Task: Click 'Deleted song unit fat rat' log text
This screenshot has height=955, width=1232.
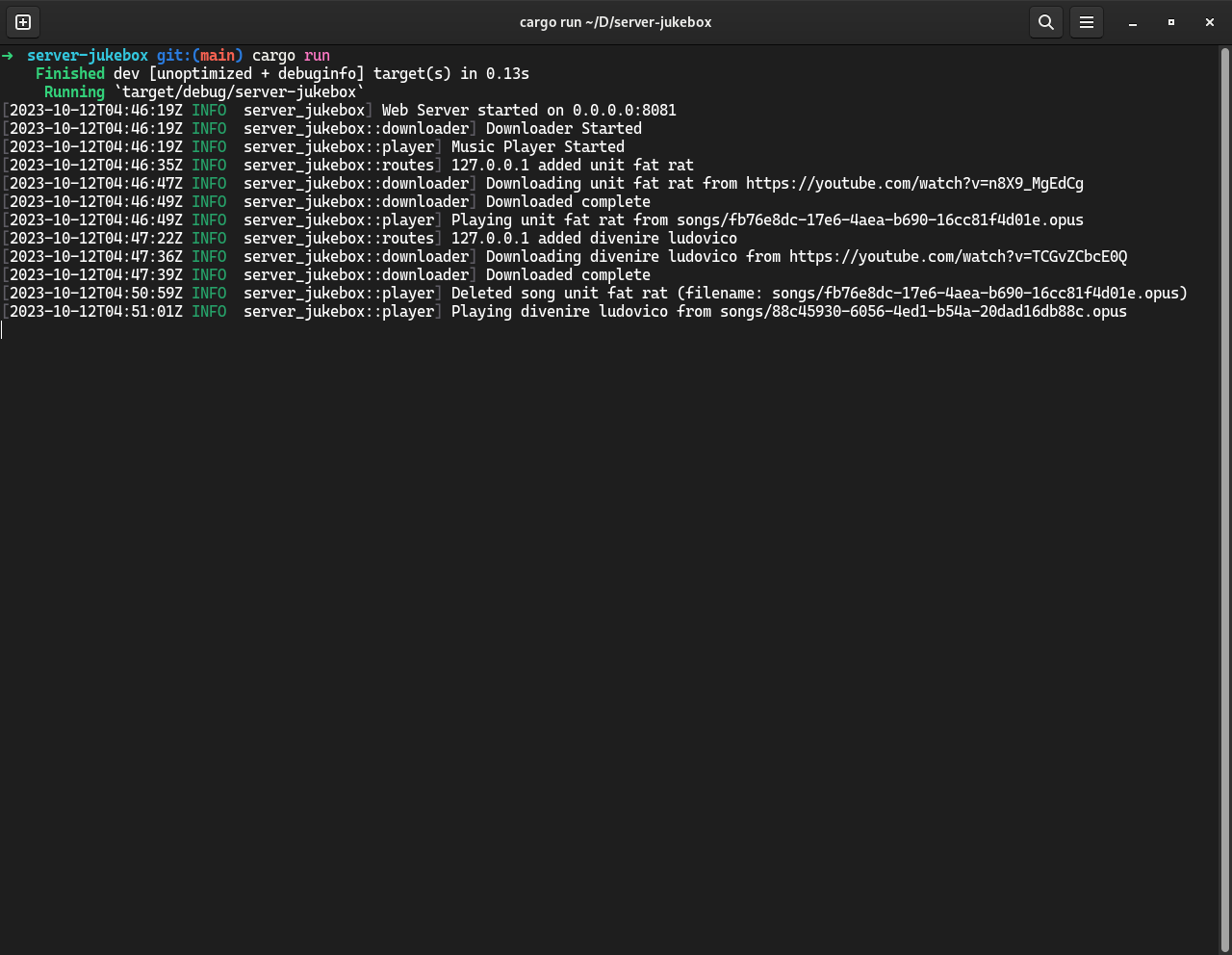Action: pos(559,293)
